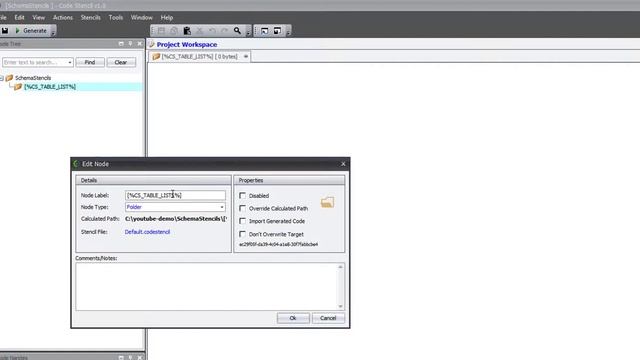This screenshot has height=360, width=640.
Task: Open the Edit menu
Action: pos(19,18)
